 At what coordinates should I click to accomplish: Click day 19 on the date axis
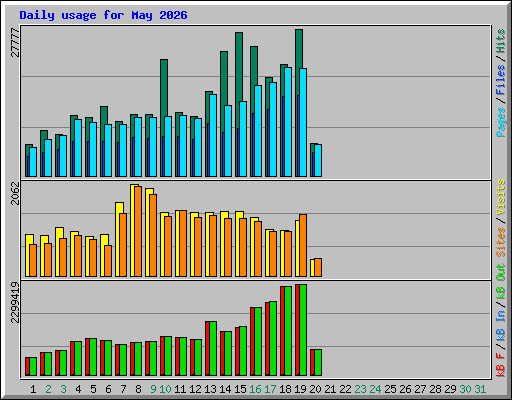point(300,389)
